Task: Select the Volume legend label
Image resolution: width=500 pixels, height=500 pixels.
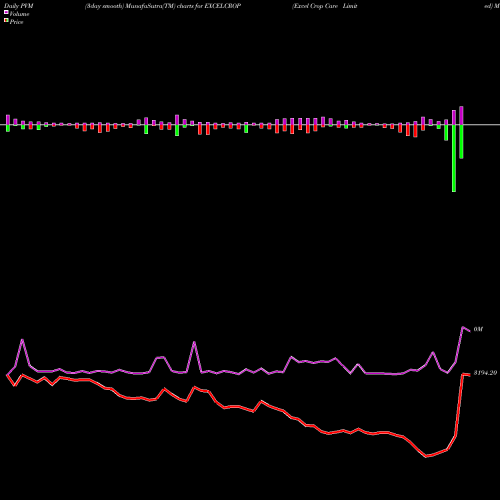Action: [19, 14]
